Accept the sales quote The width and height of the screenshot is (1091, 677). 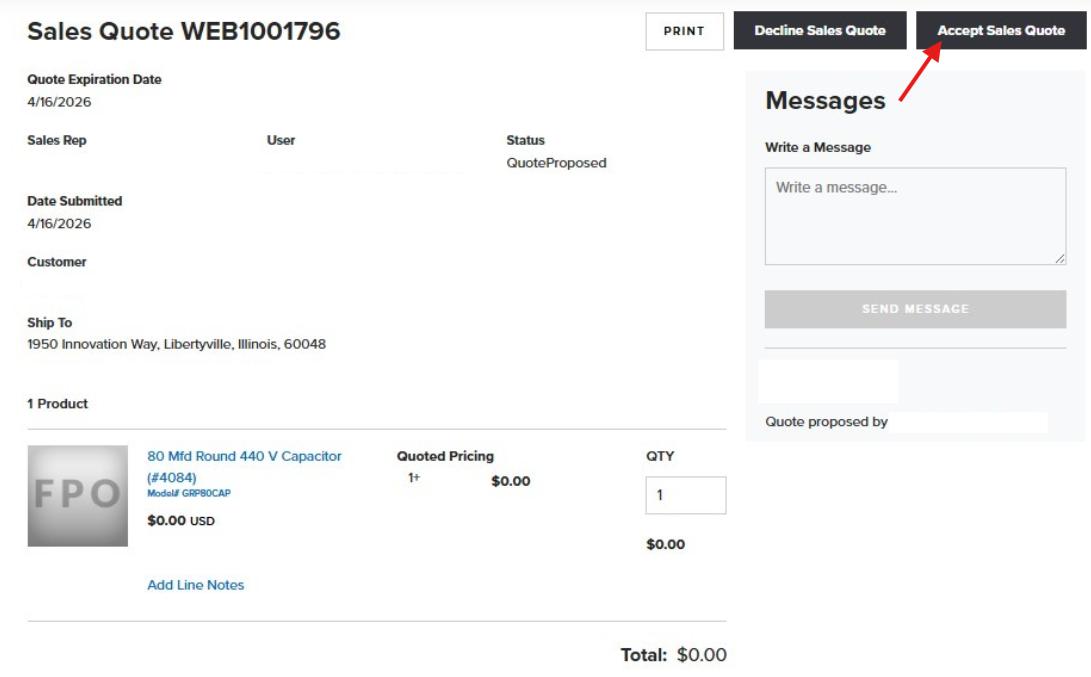pyautogui.click(x=1001, y=31)
